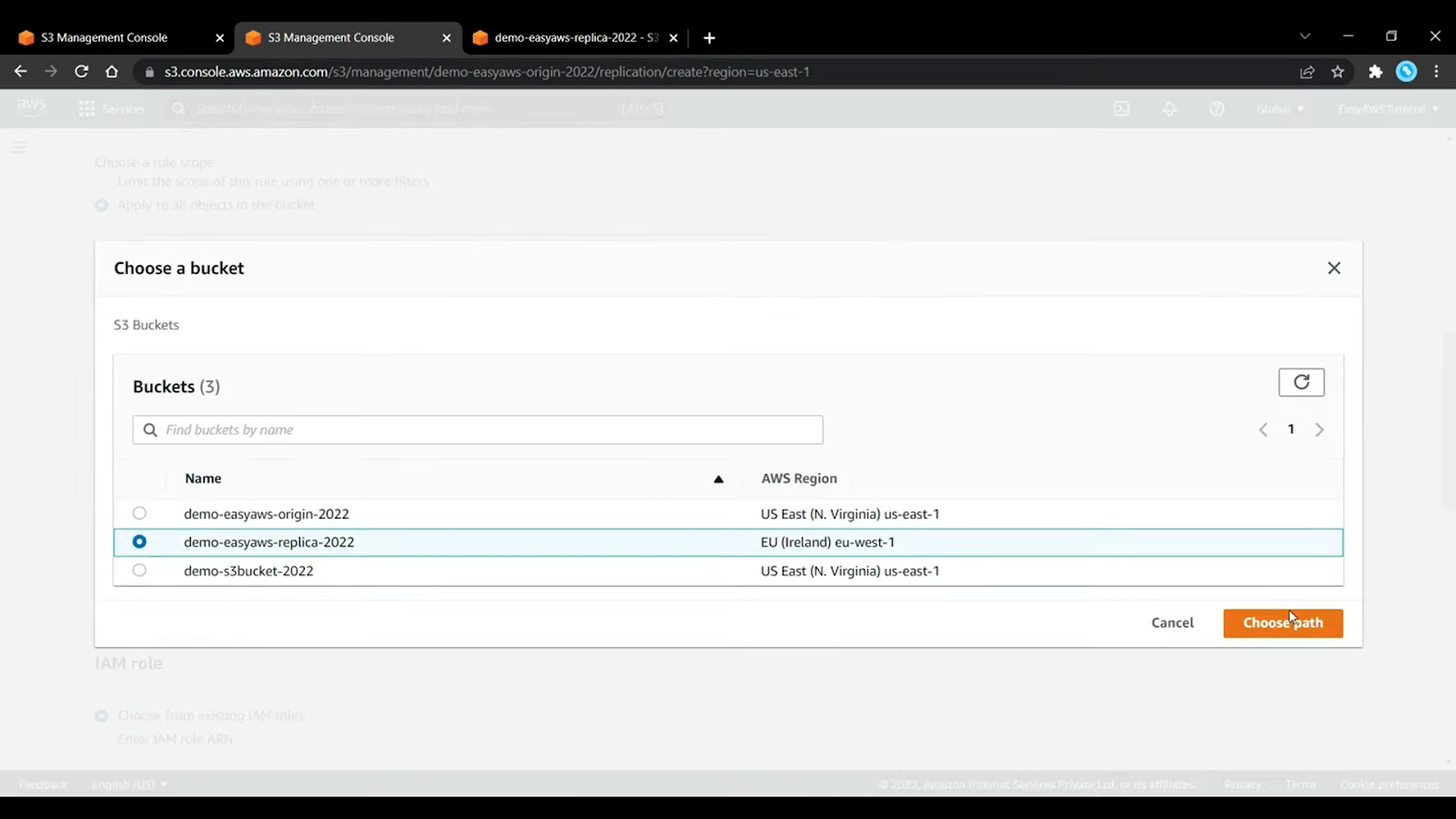Select the demo-s3bucket-2022 radio button

(139, 571)
